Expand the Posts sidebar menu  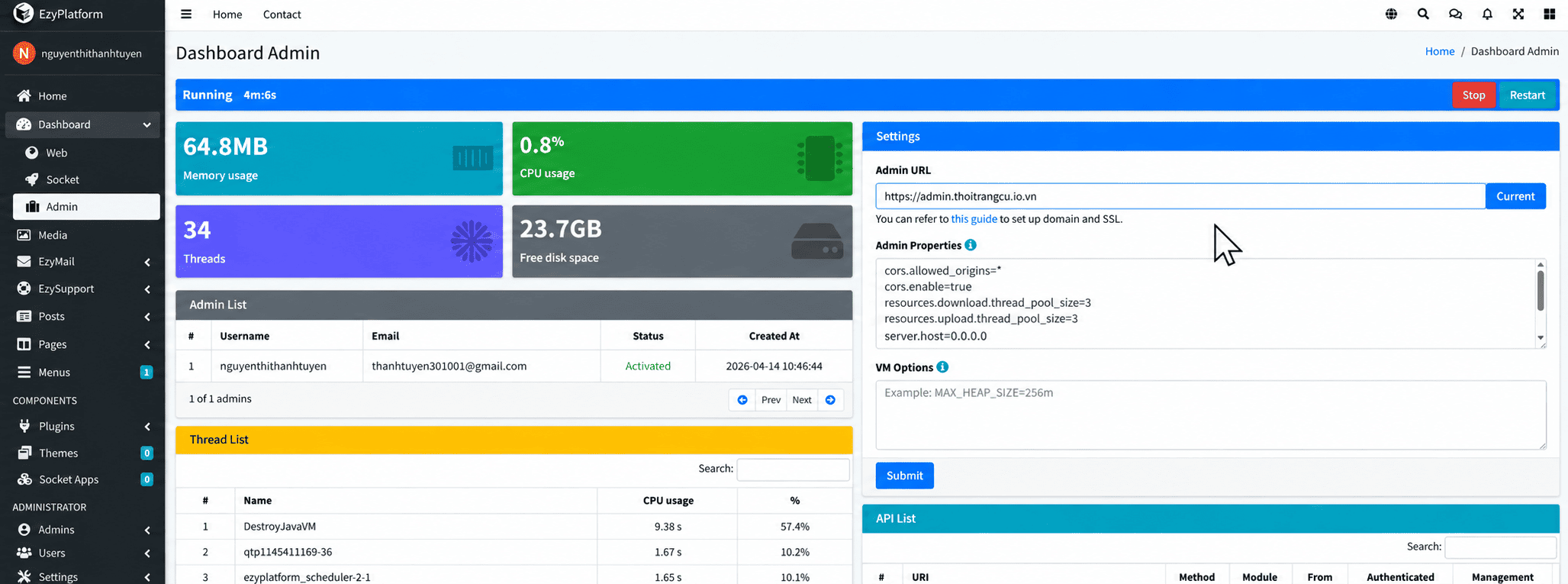(x=82, y=316)
